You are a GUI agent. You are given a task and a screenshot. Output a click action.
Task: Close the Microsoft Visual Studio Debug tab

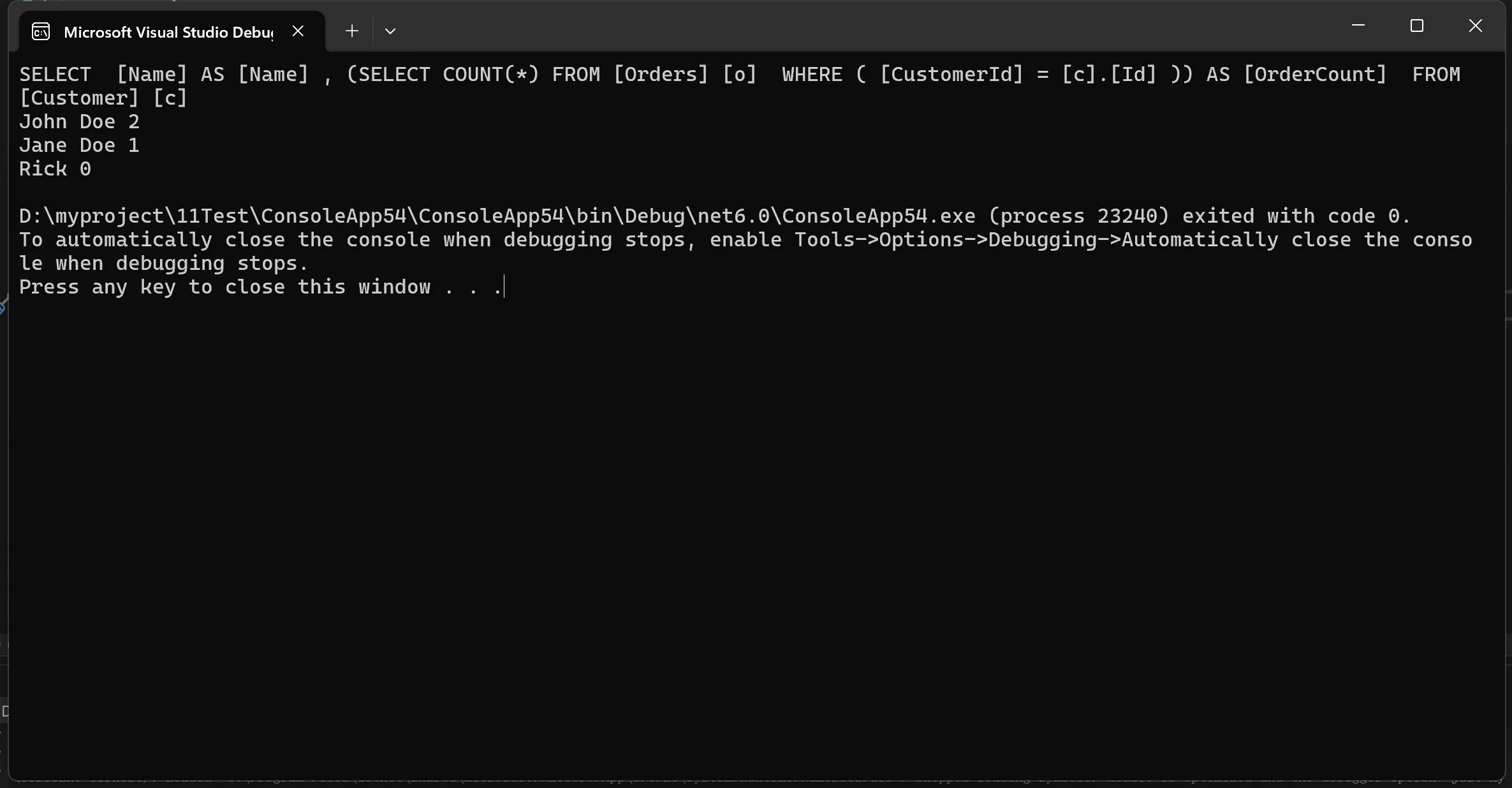coord(298,31)
